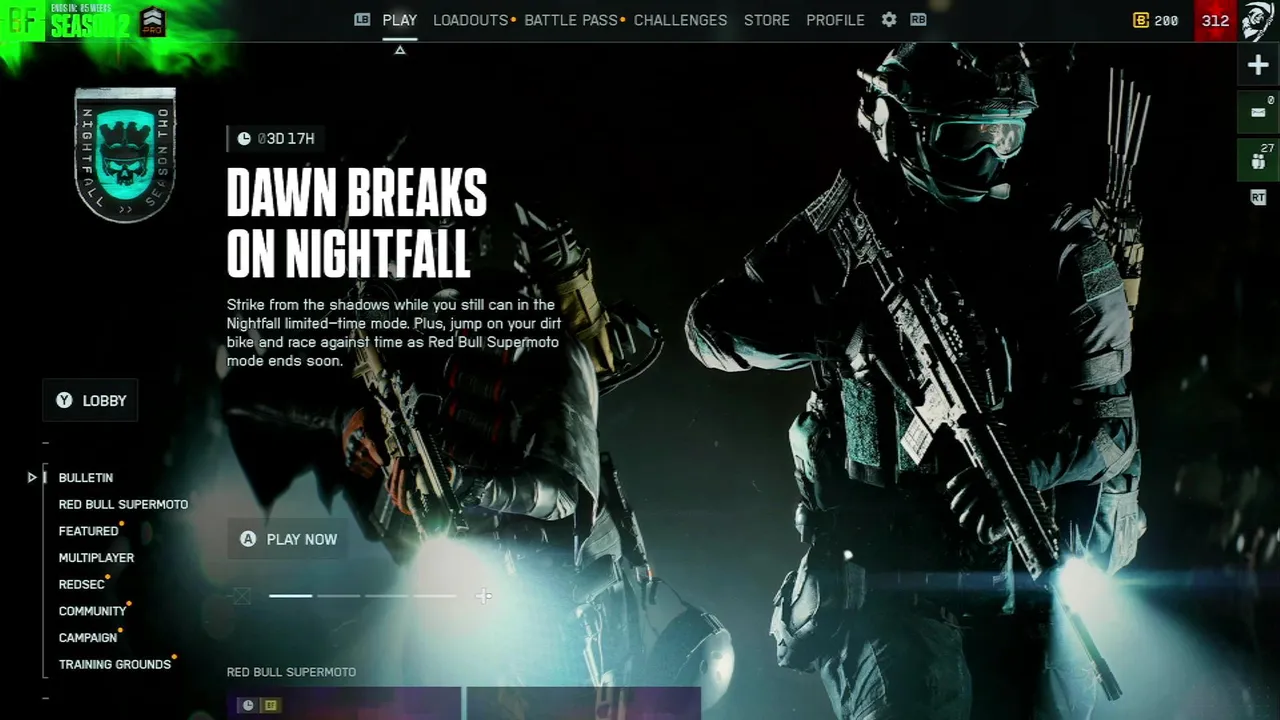Open the Play tab
This screenshot has height=720, width=1280.
pos(400,20)
